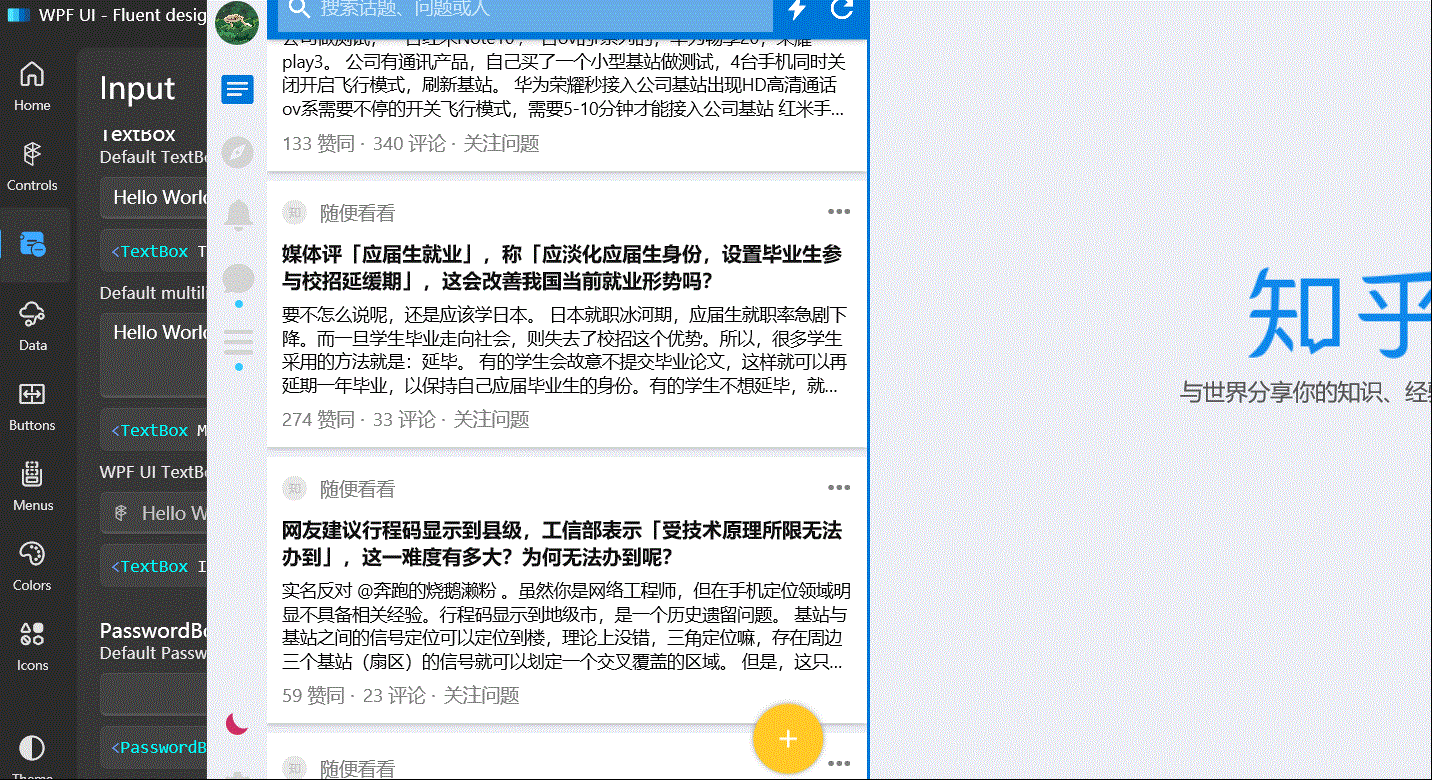Click the magnifier search icon in Zhihu
Viewport: 1432px width, 780px height.
coord(297,8)
